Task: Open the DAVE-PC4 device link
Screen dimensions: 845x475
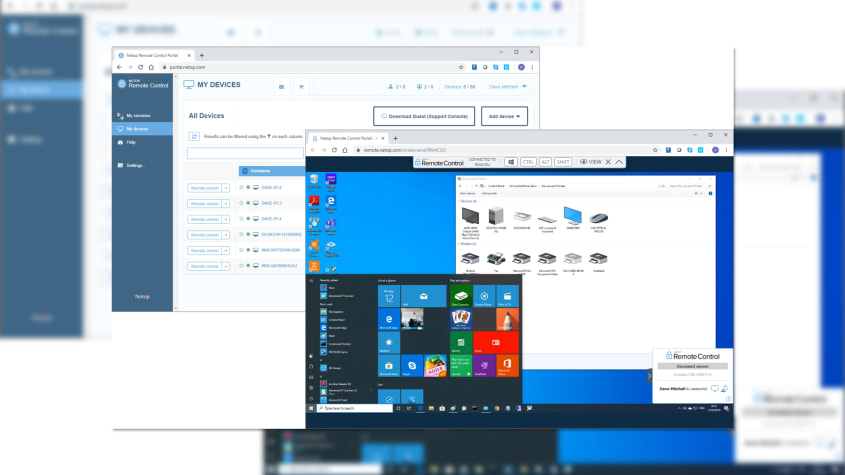Action: tap(271, 219)
